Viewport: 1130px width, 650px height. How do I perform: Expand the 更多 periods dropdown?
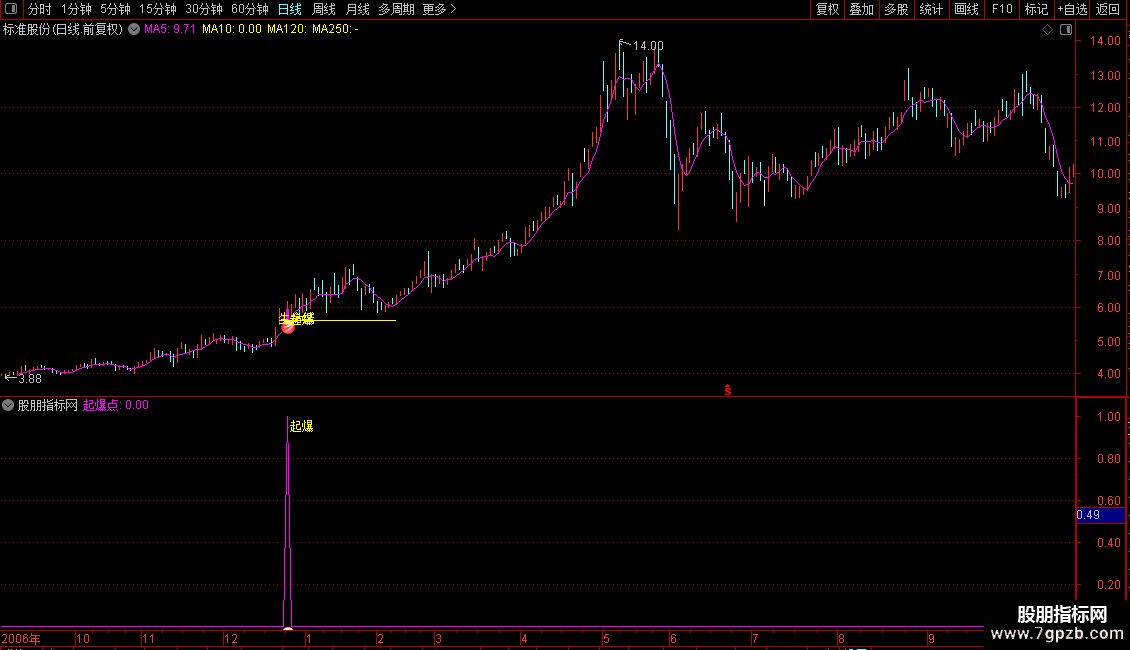(x=440, y=9)
